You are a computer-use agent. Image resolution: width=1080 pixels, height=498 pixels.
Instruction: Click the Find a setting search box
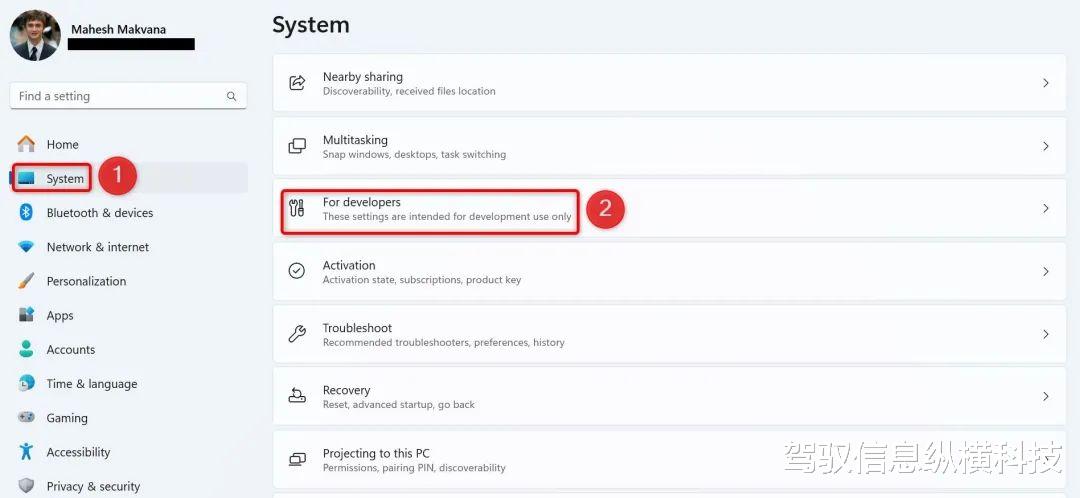click(x=129, y=96)
